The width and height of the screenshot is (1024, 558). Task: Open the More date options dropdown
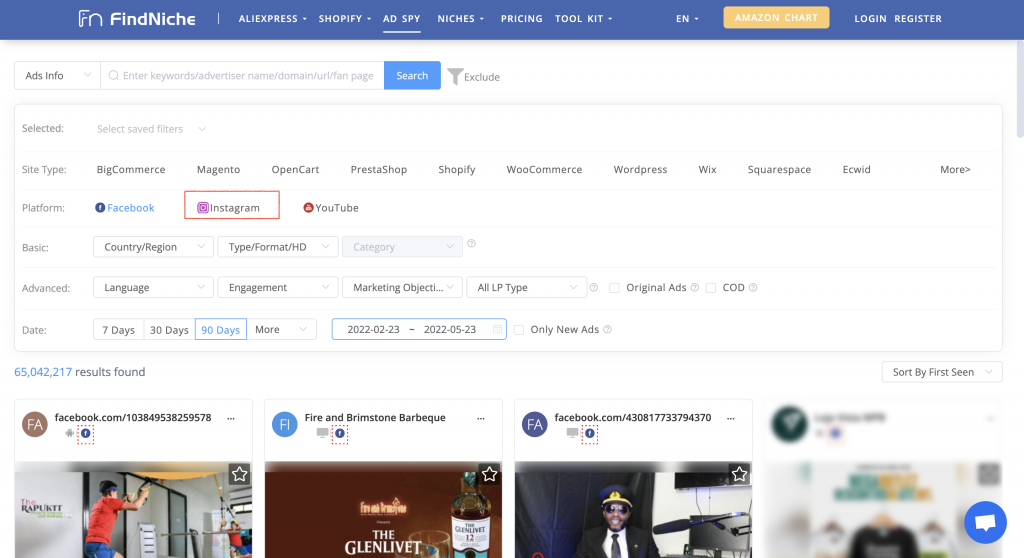point(281,329)
